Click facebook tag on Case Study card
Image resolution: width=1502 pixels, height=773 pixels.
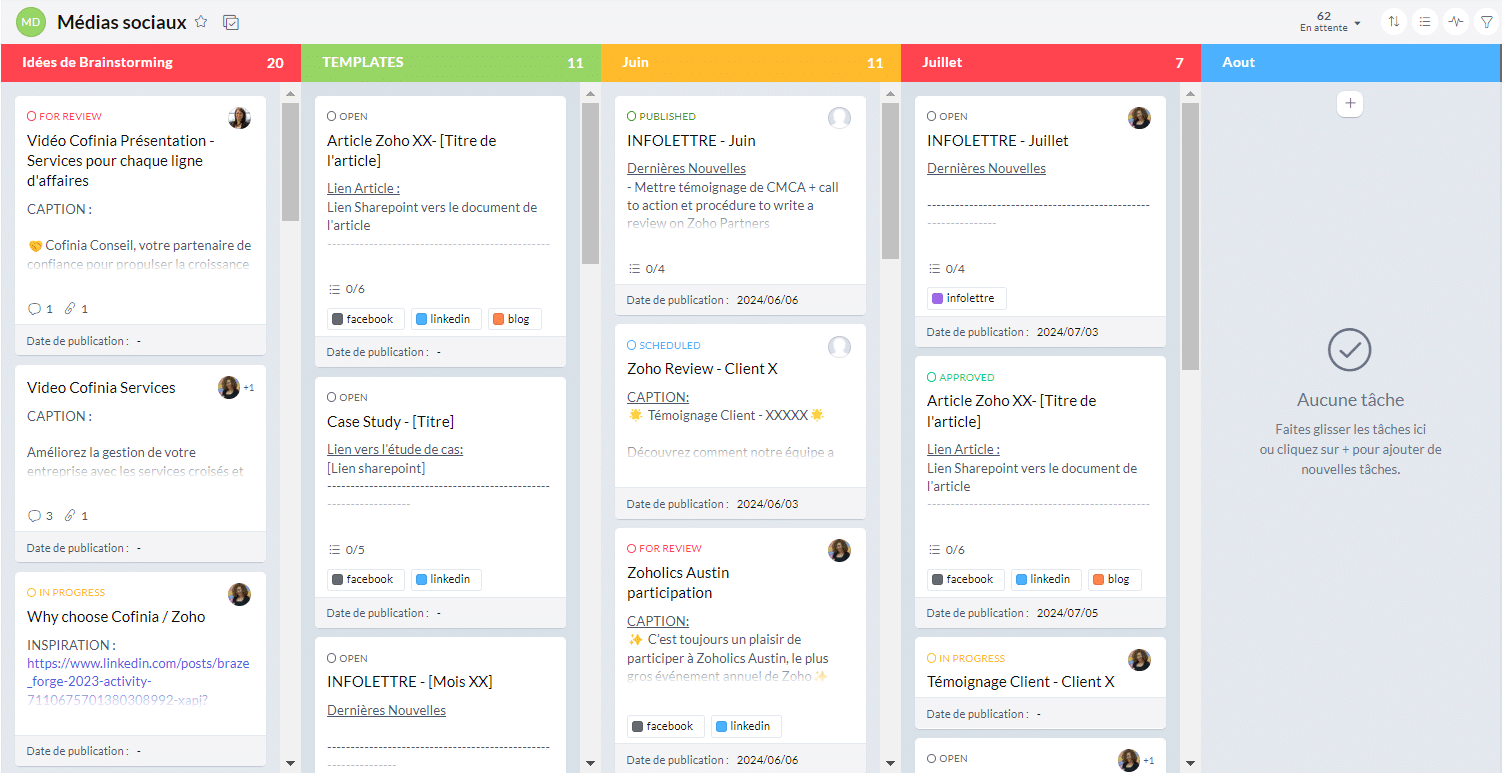coord(365,579)
